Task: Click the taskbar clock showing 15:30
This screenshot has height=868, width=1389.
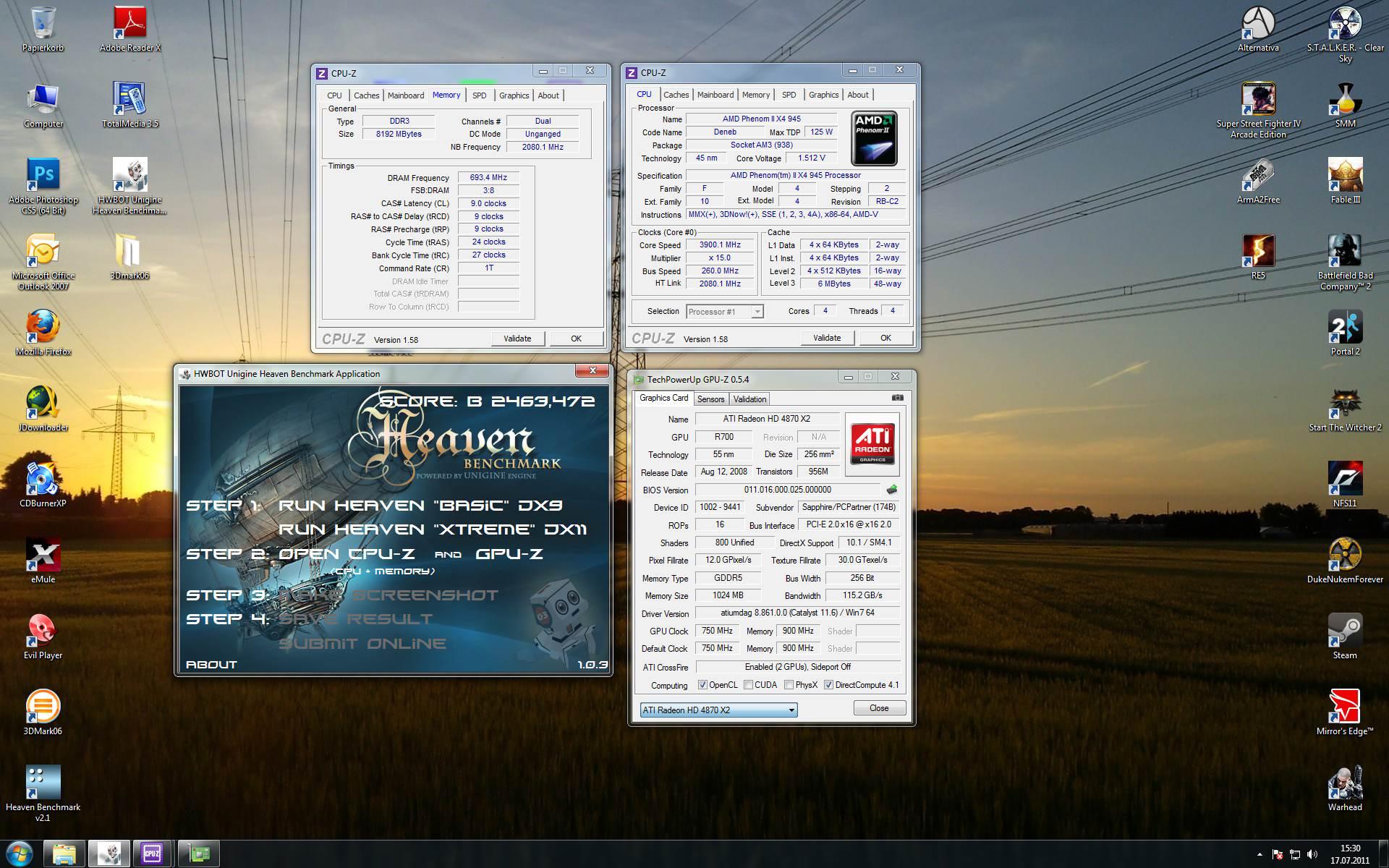Action: click(x=1350, y=854)
